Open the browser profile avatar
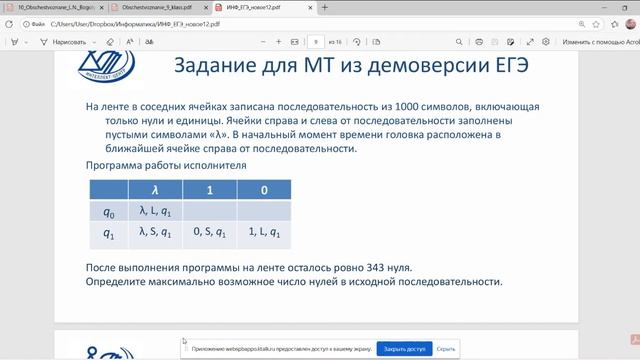The image size is (640, 360). 631,24
